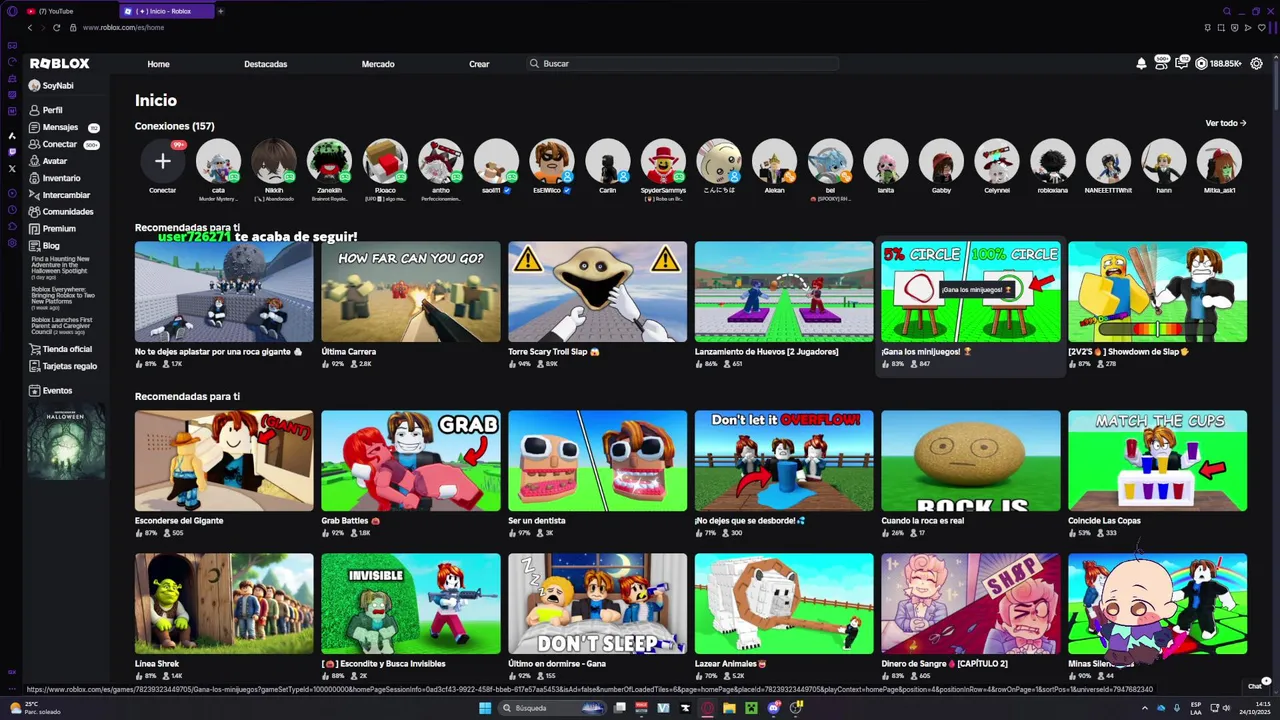This screenshot has width=1280, height=720.
Task: Open the Línea Shrek game thumbnail
Action: tap(224, 604)
